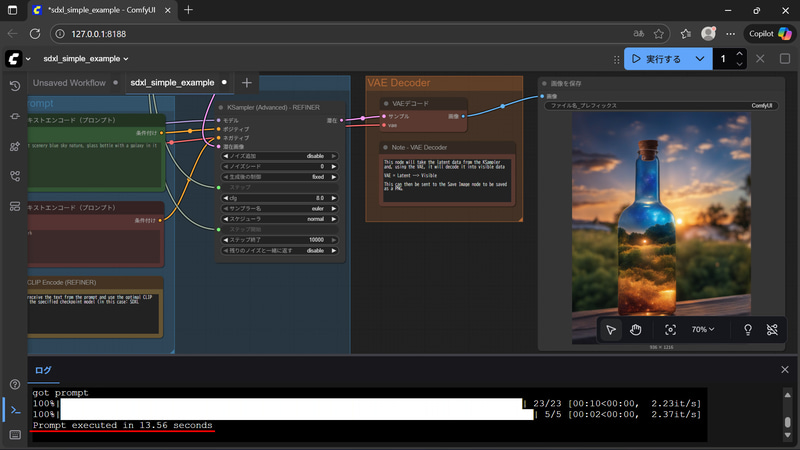Image resolution: width=800 pixels, height=450 pixels.
Task: Increase the batch count with up arrow
Action: 739,54
